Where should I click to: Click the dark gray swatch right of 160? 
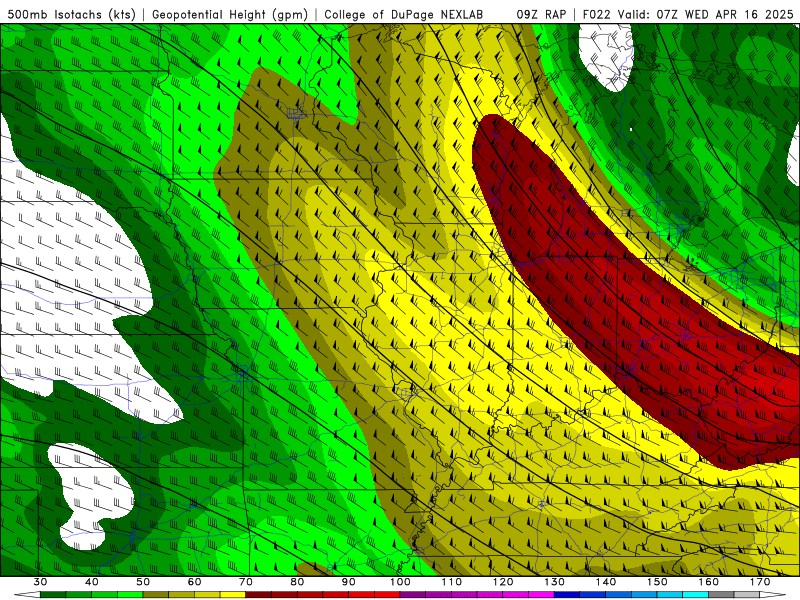pyautogui.click(x=721, y=595)
